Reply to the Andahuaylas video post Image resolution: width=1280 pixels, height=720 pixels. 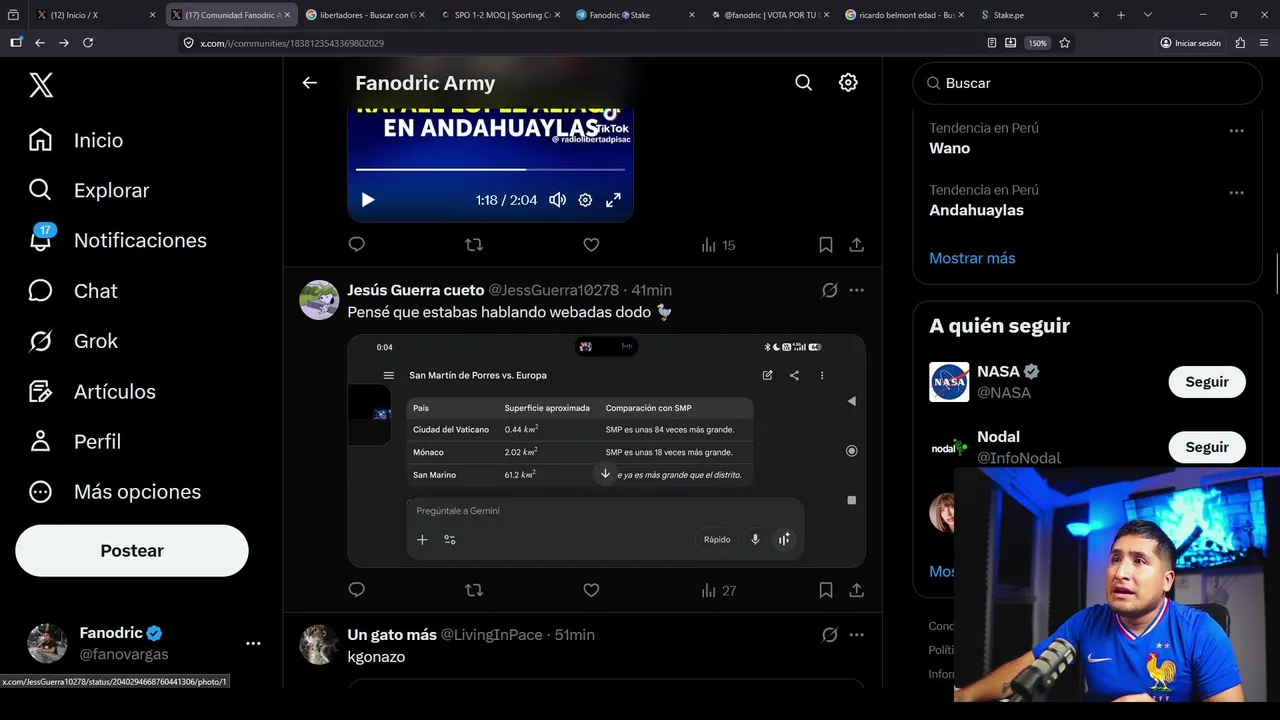[357, 245]
